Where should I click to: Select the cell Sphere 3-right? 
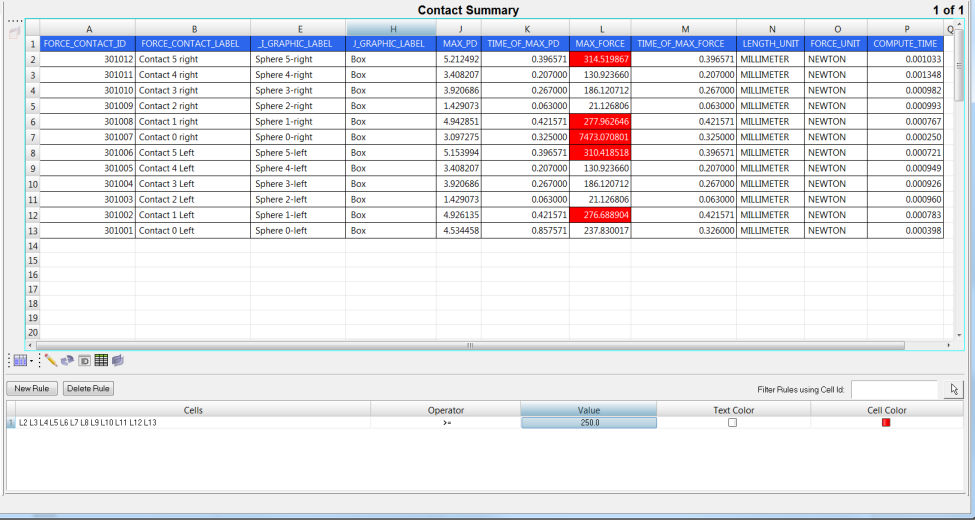[x=298, y=90]
